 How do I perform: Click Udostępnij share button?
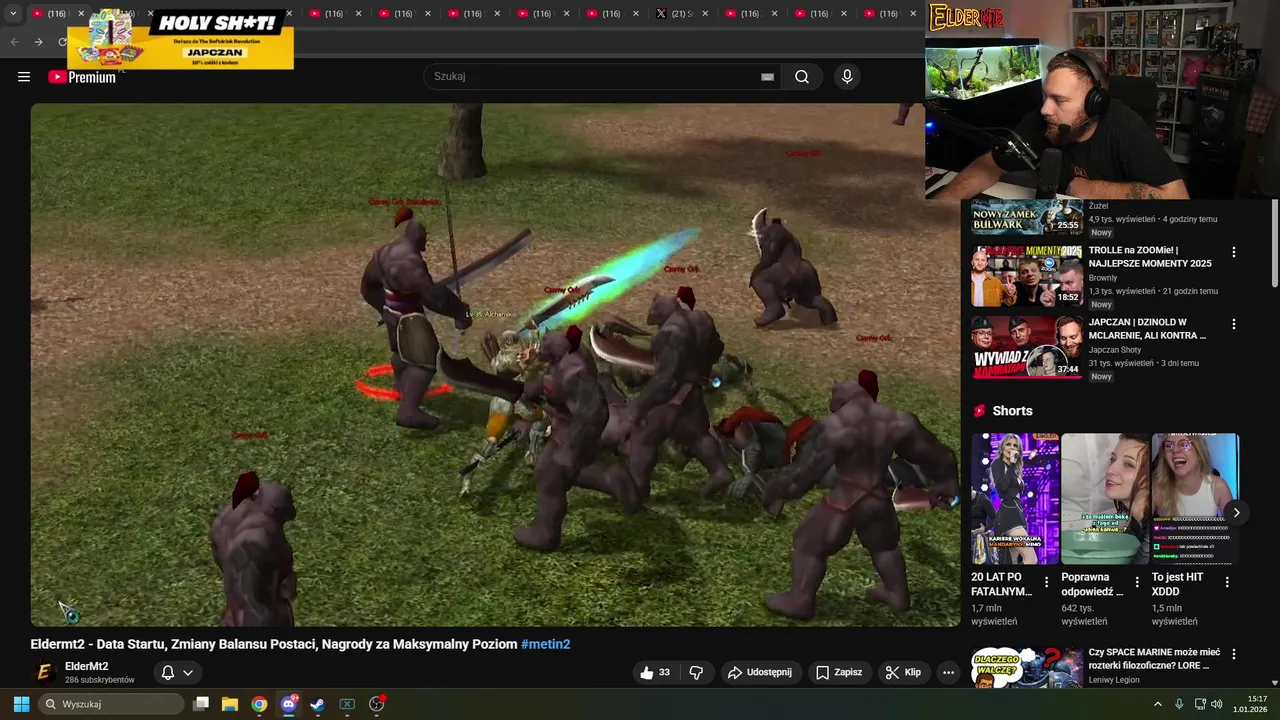(760, 672)
